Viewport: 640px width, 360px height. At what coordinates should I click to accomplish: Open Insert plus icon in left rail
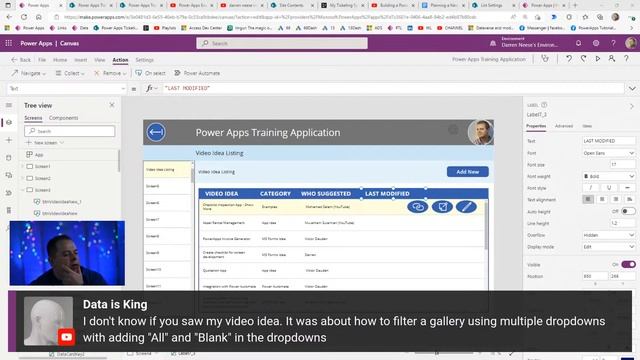click(9, 140)
